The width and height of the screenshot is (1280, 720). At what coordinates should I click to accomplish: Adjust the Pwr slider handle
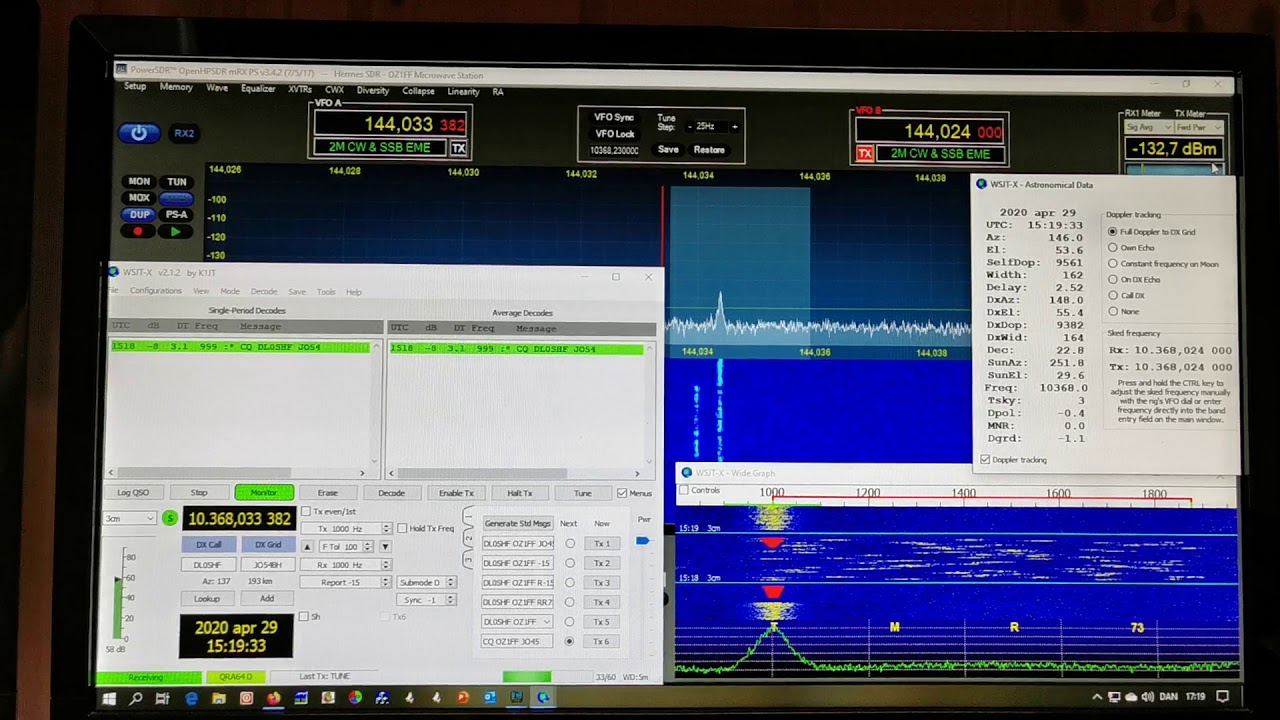642,541
